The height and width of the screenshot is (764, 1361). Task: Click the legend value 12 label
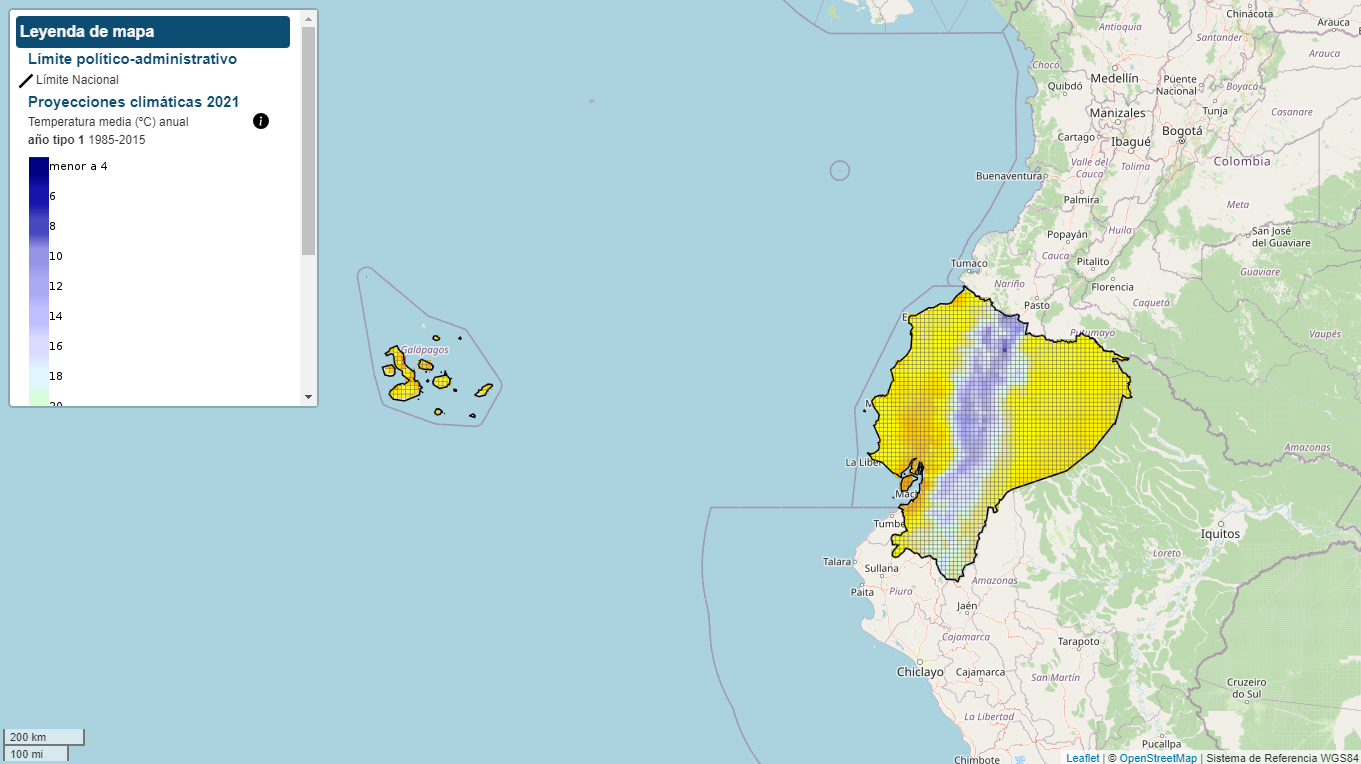click(x=56, y=286)
